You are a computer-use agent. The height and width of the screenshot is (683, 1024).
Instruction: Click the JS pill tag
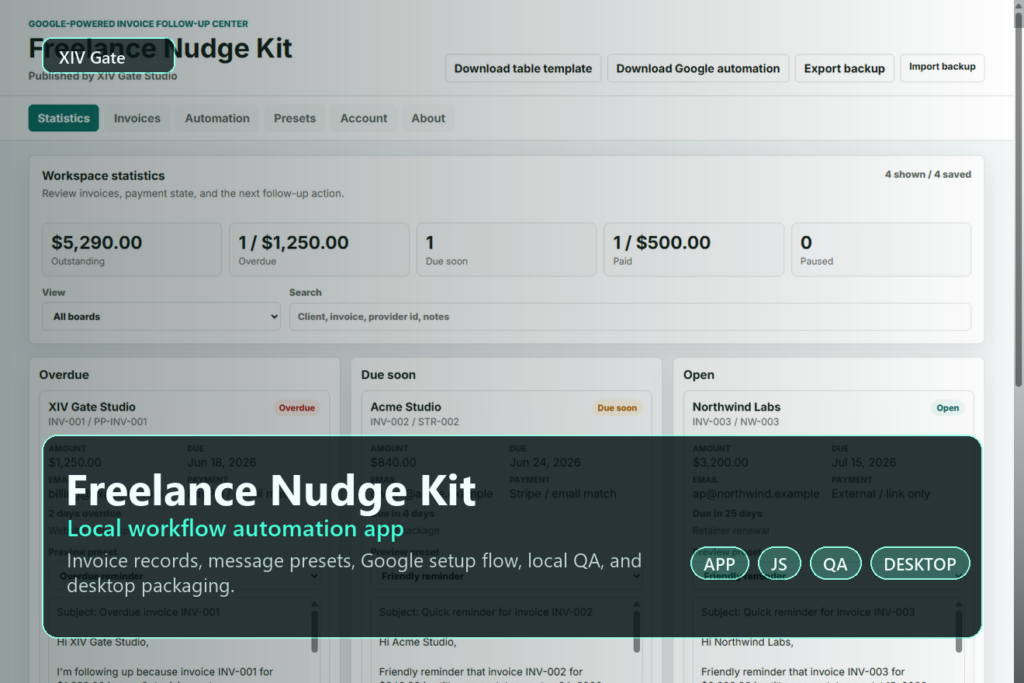click(x=779, y=564)
